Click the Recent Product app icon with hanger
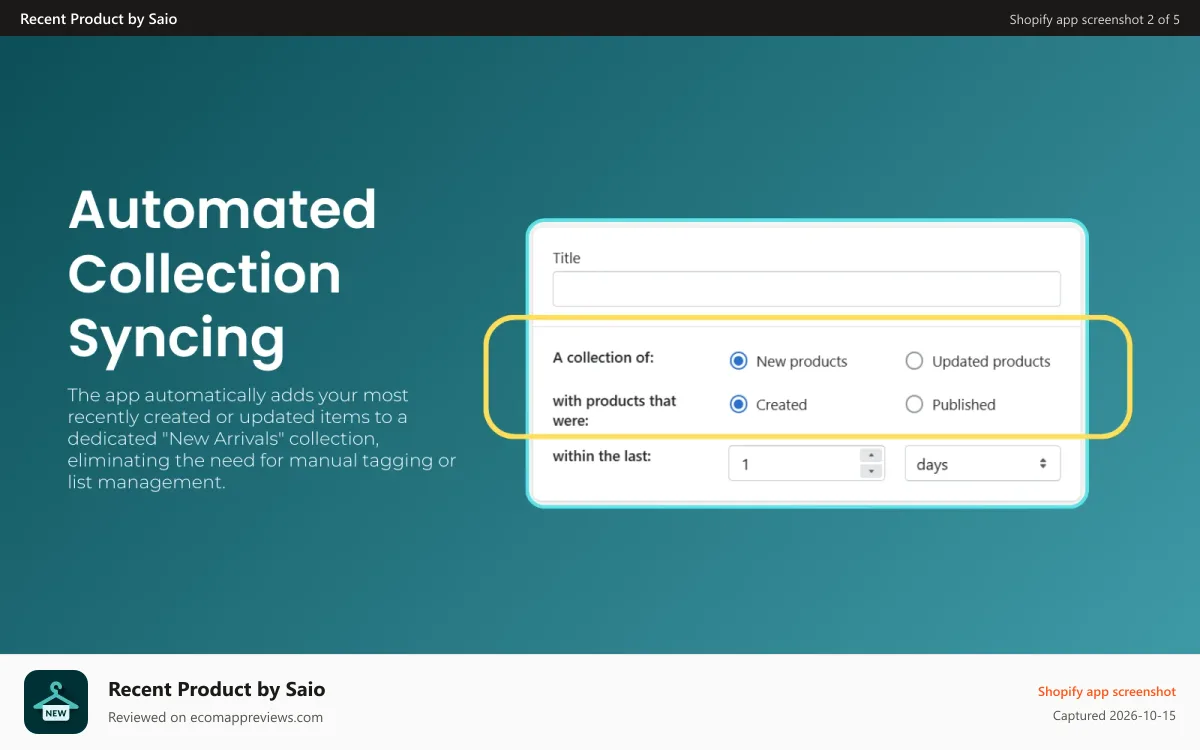 tap(56, 702)
